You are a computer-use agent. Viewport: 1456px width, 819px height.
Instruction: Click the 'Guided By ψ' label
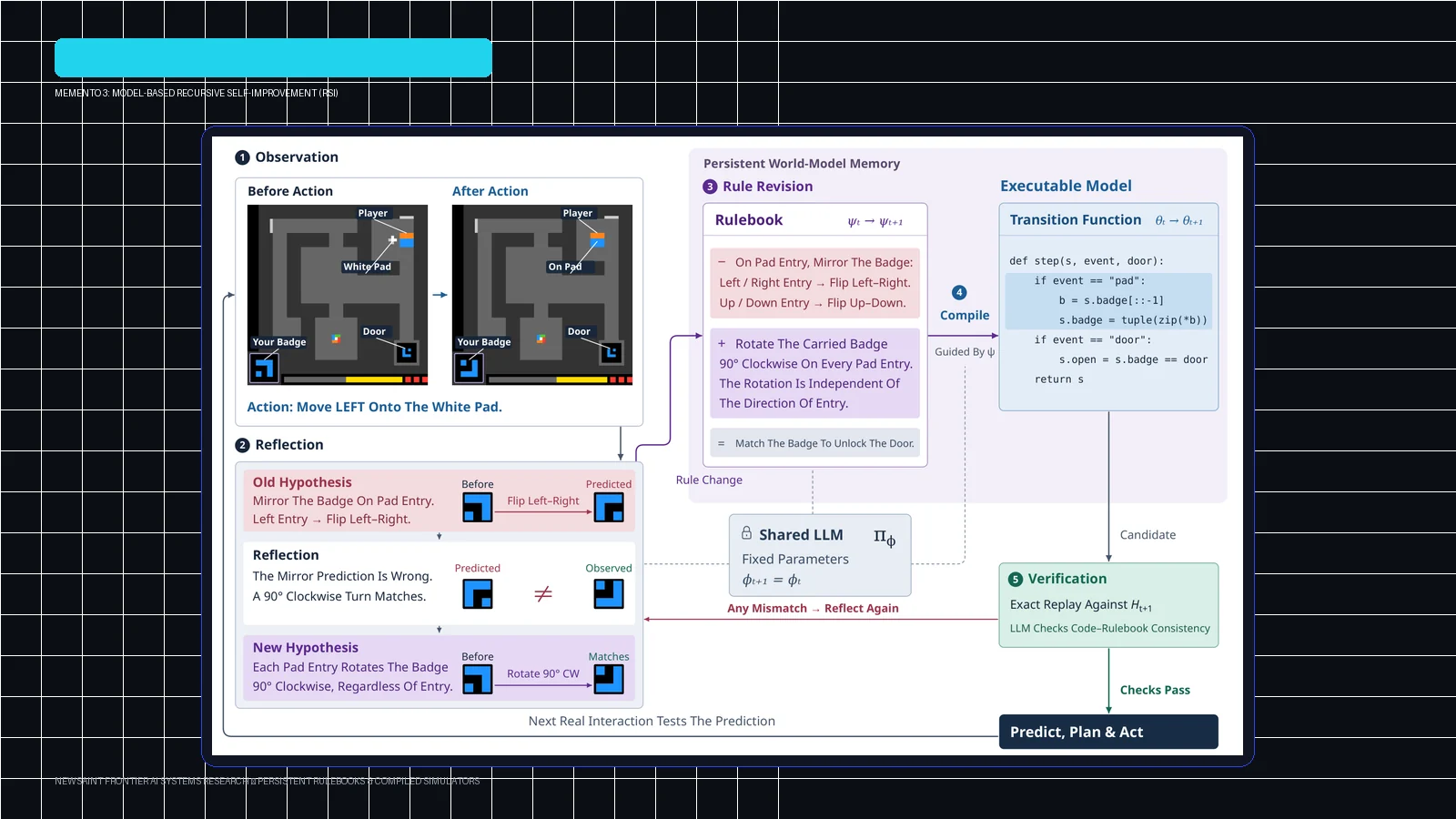click(965, 352)
